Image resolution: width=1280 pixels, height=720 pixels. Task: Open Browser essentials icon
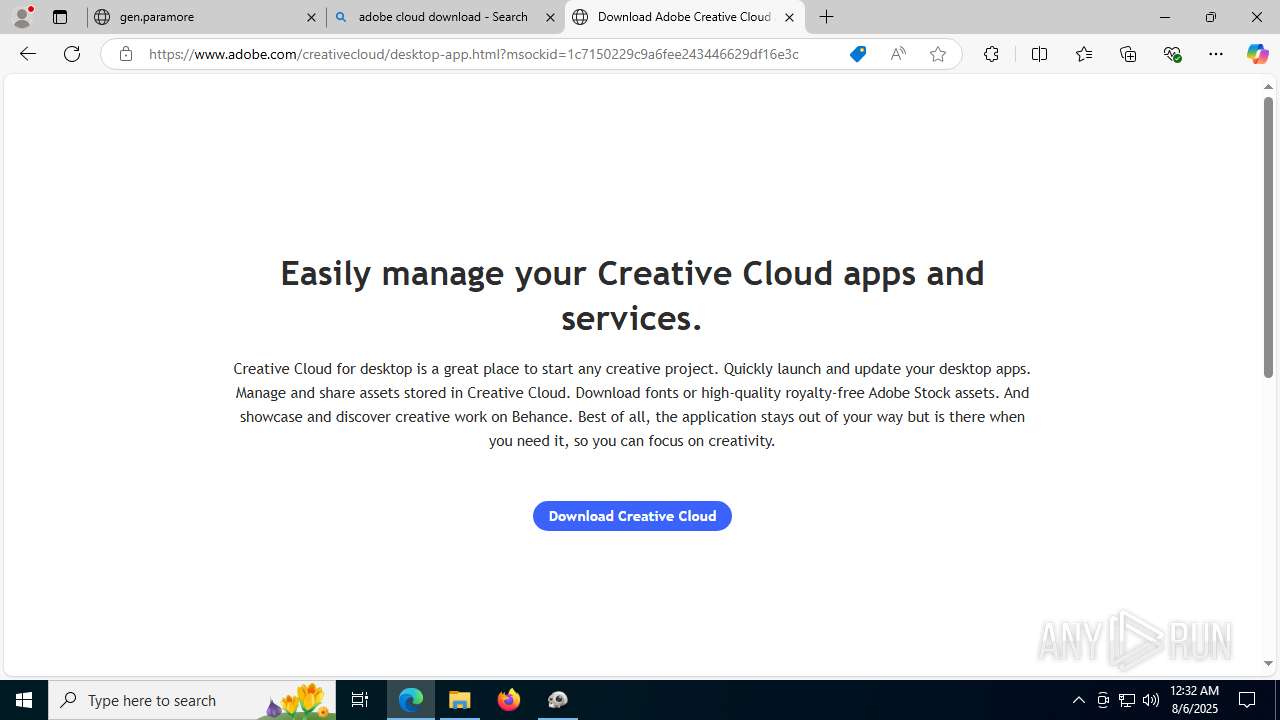coord(1172,54)
